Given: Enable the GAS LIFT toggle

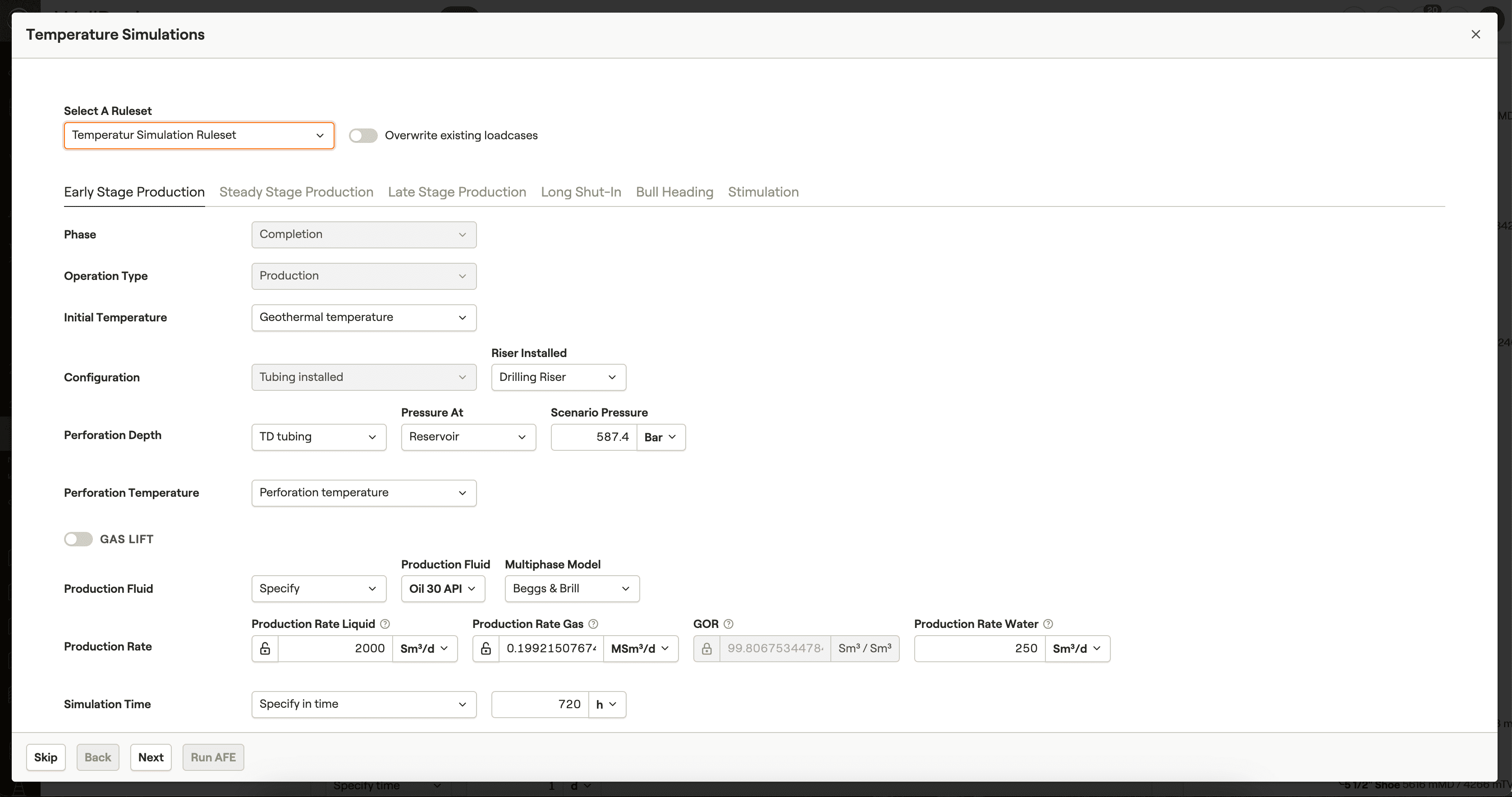Looking at the screenshot, I should pos(78,539).
